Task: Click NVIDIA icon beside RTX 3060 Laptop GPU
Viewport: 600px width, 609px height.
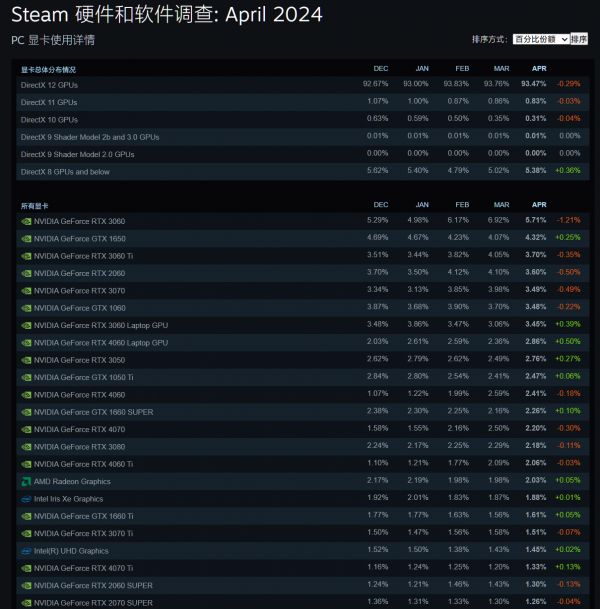Action: (26, 325)
